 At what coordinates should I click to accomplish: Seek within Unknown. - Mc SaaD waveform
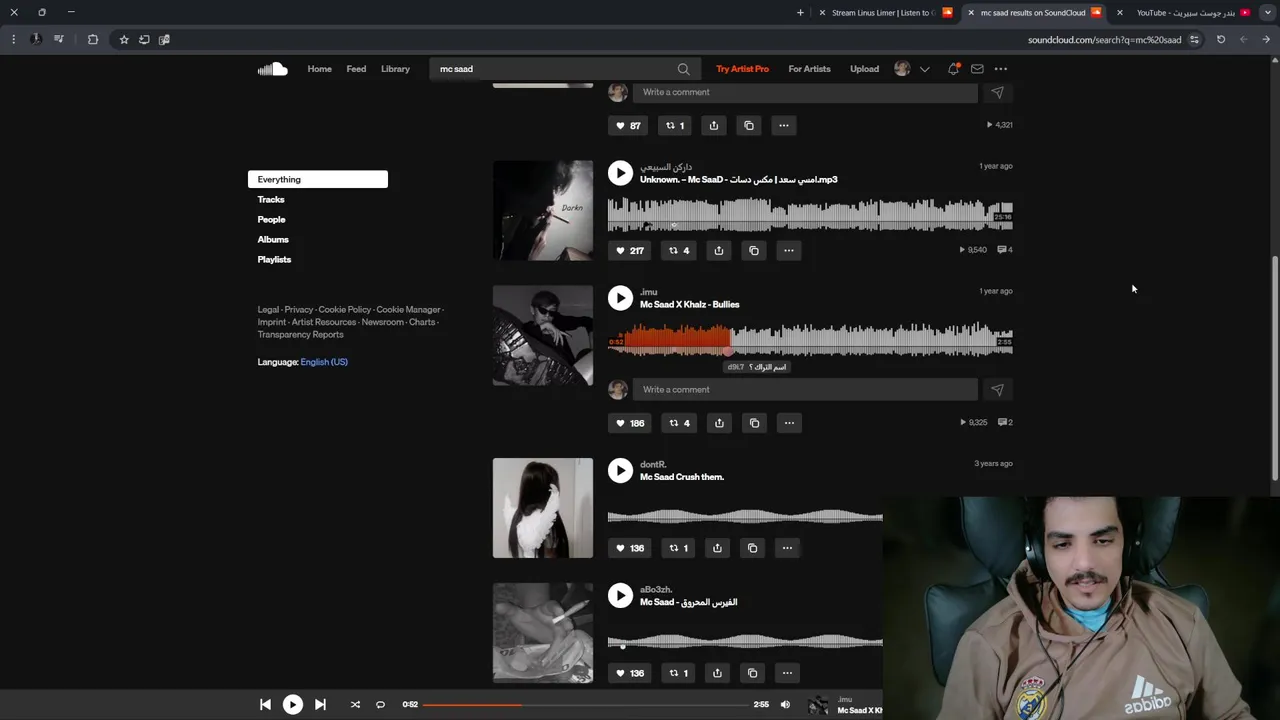click(x=810, y=215)
